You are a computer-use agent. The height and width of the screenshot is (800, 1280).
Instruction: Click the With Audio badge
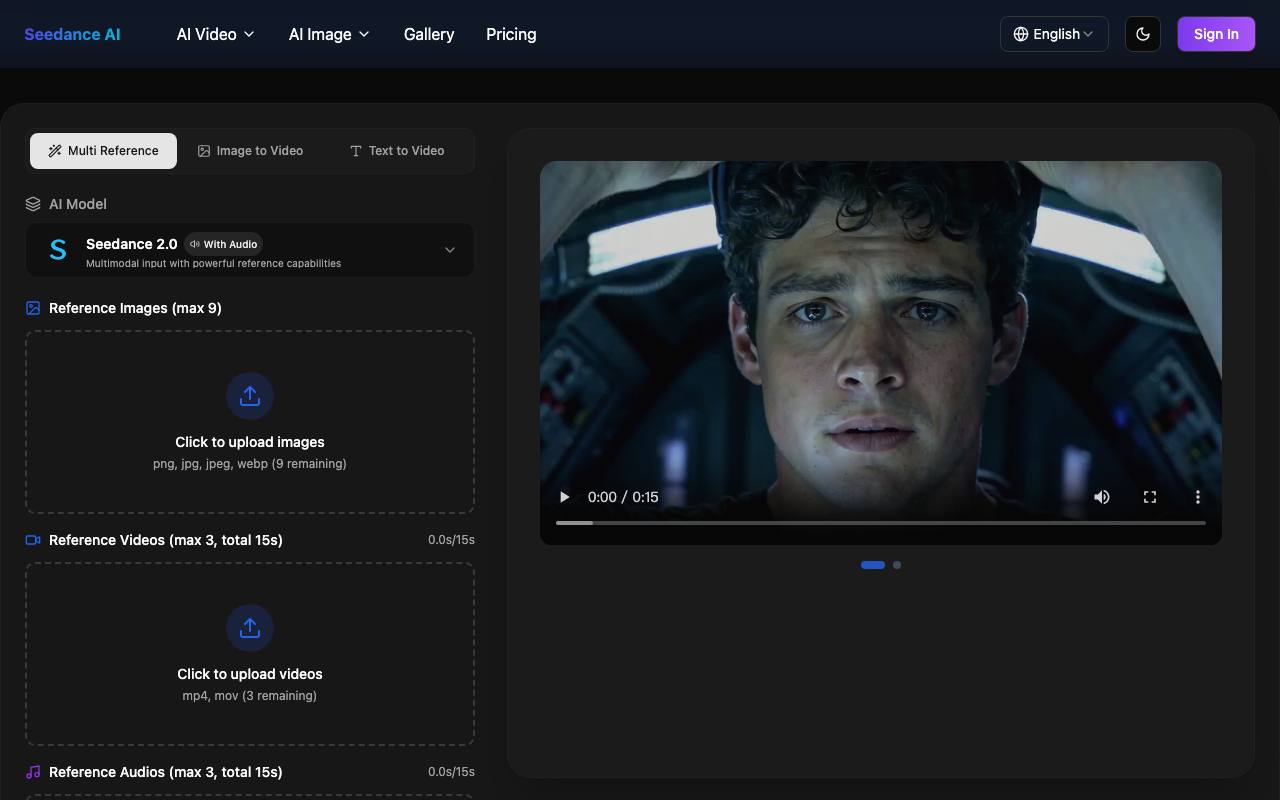(223, 244)
